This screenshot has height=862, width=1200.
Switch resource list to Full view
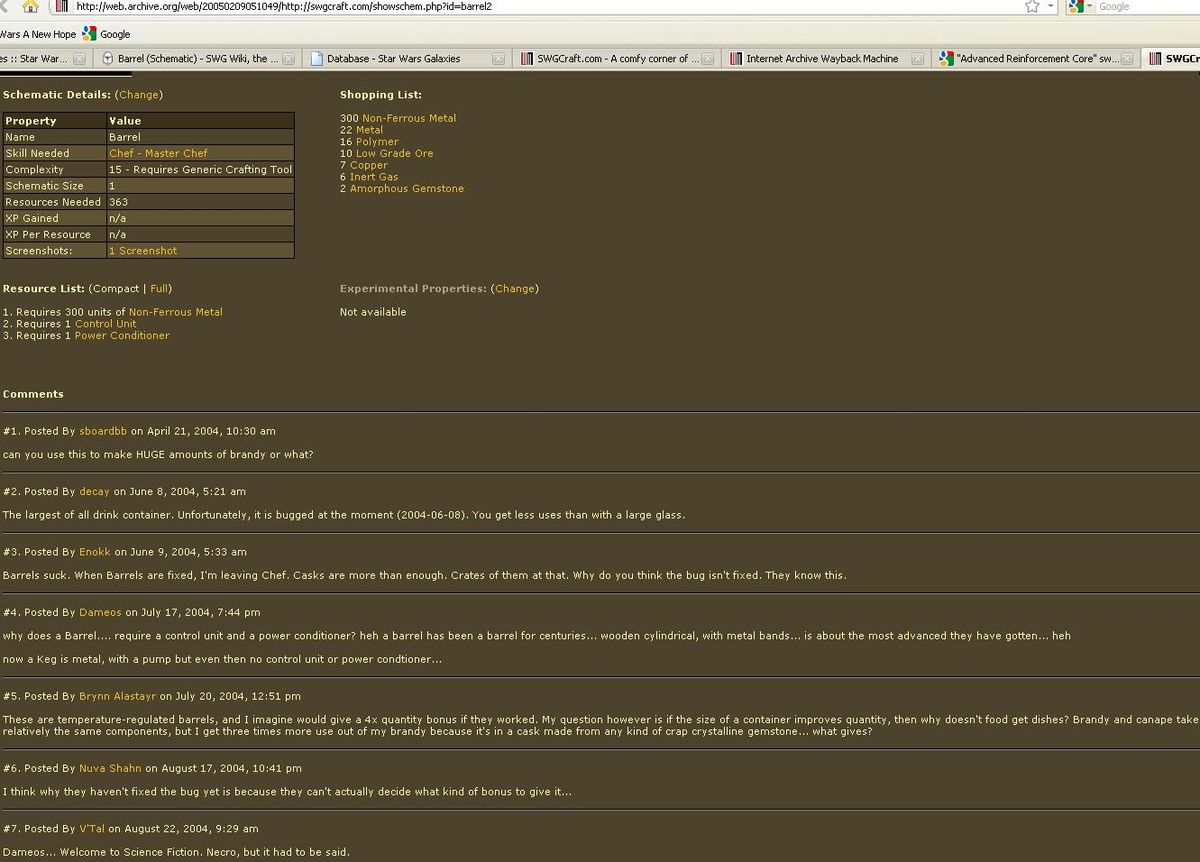[160, 289]
